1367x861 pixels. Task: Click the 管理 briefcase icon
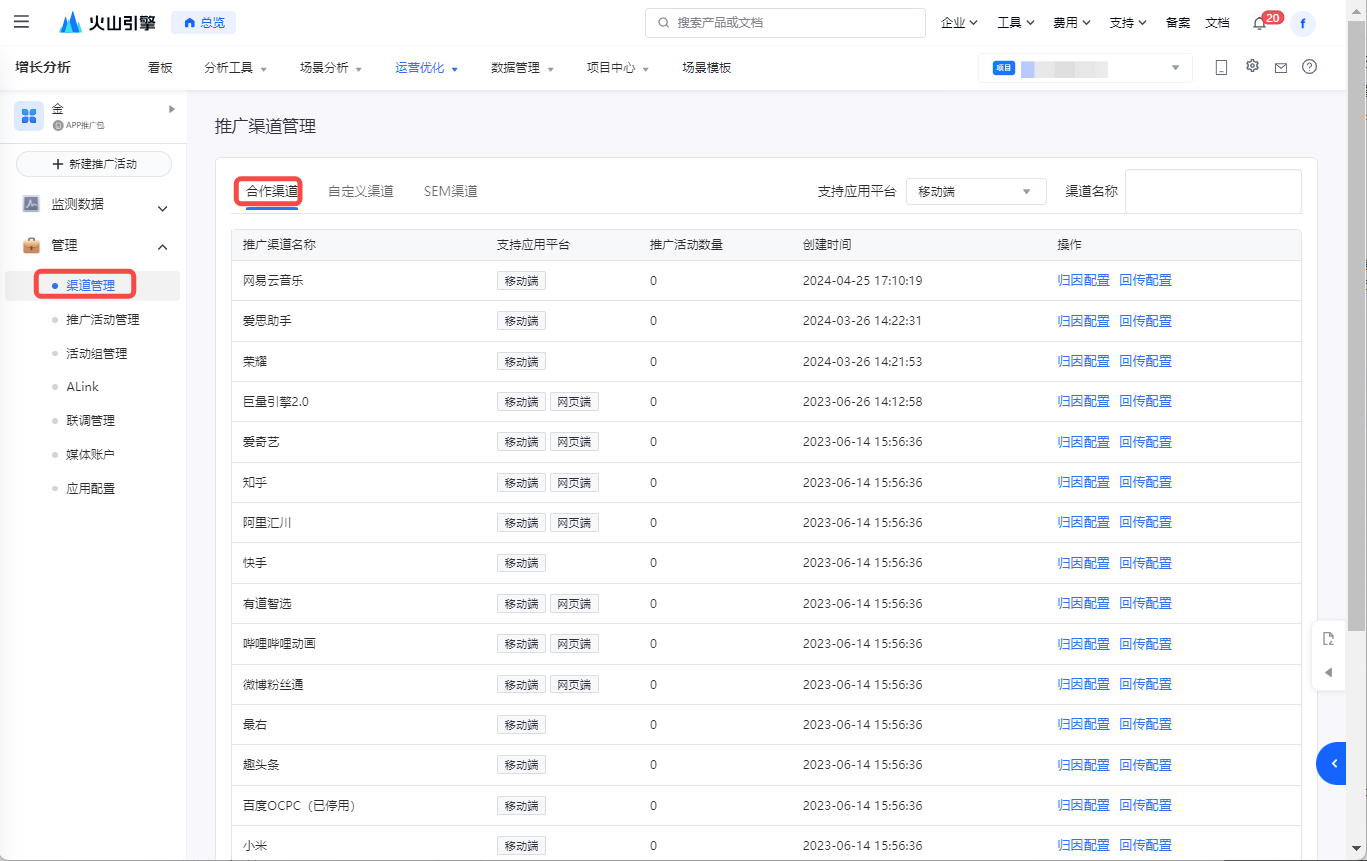tap(31, 245)
